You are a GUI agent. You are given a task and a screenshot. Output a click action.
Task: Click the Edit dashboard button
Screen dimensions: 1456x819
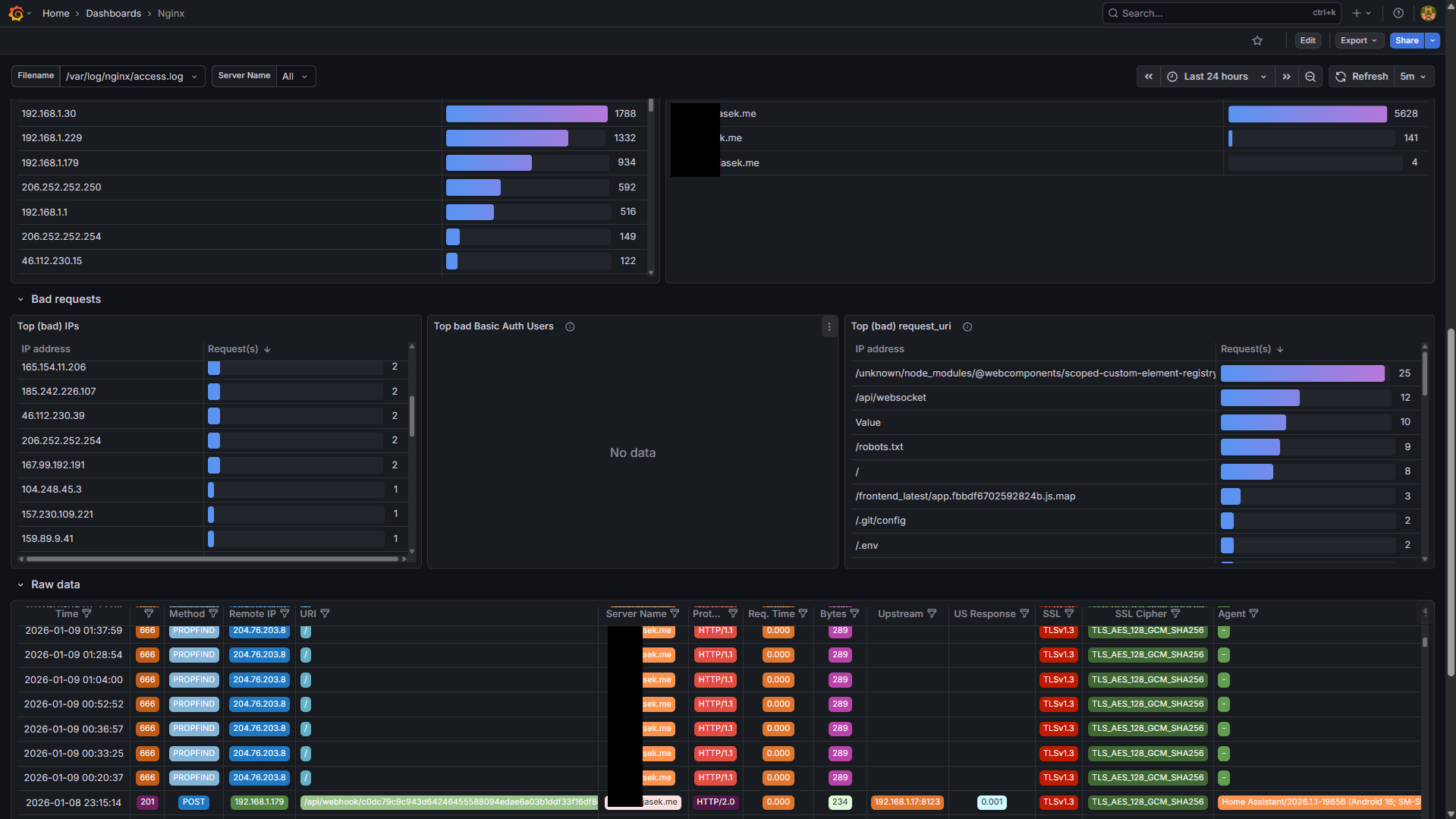coord(1307,41)
